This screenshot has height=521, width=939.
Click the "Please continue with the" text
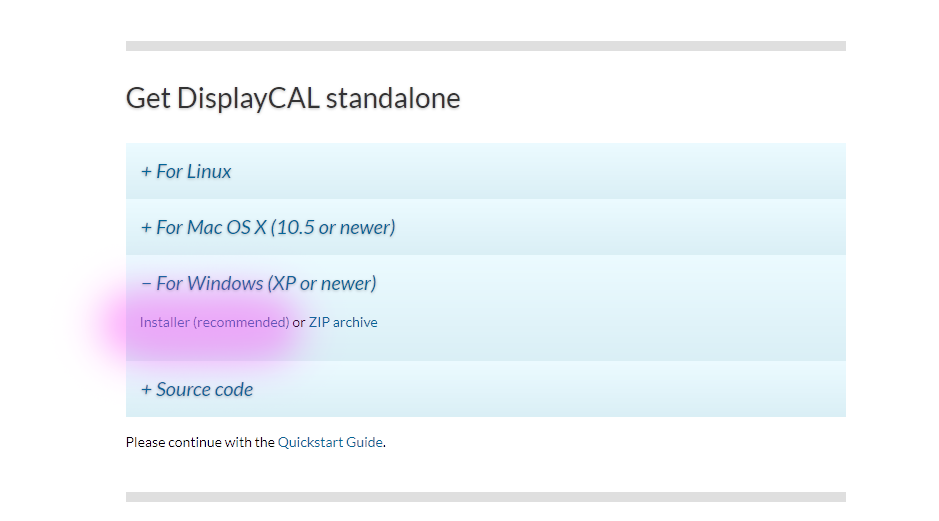pyautogui.click(x=200, y=442)
